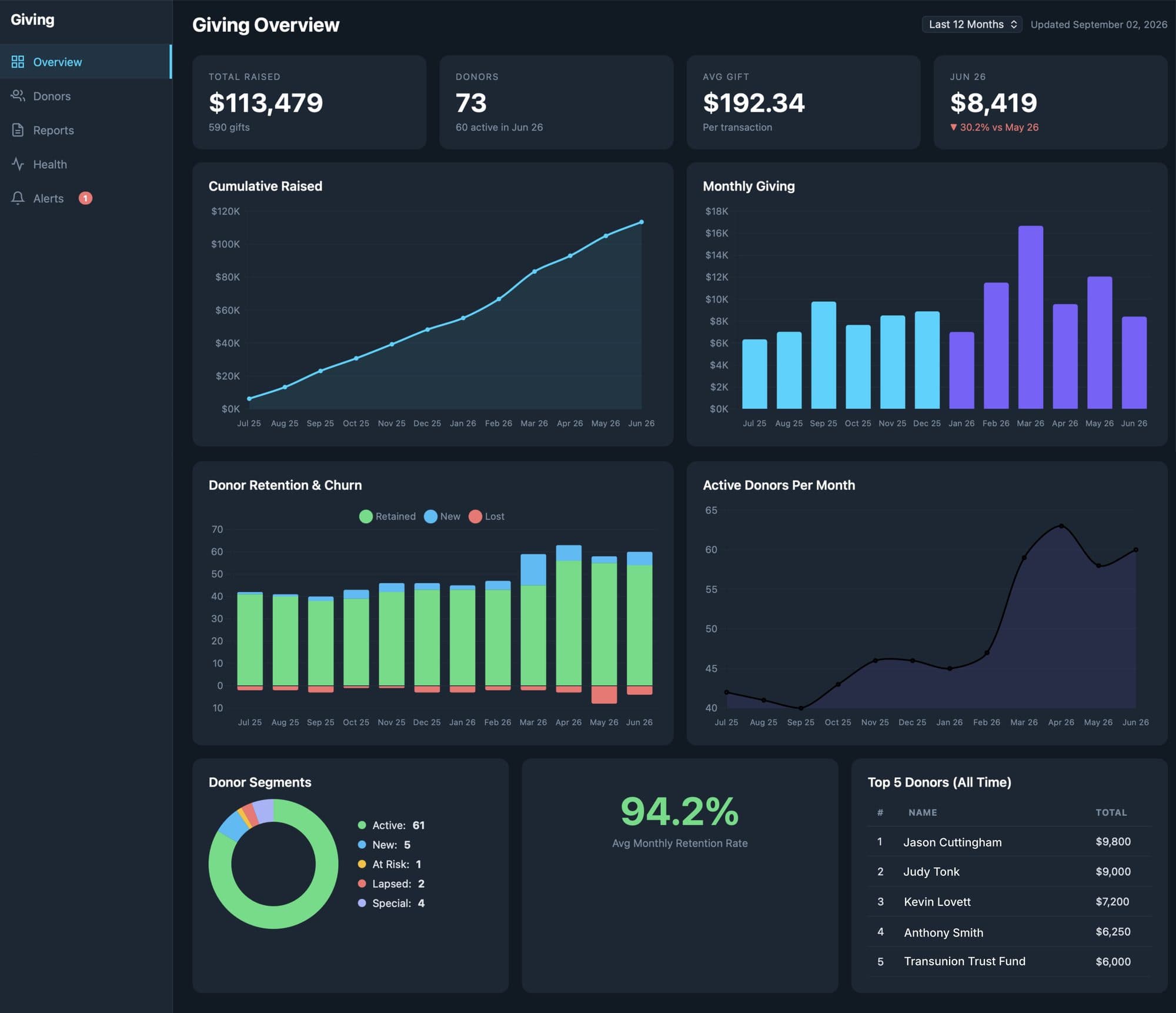This screenshot has width=1176, height=1013.
Task: Toggle the Retained legend item
Action: (x=387, y=517)
